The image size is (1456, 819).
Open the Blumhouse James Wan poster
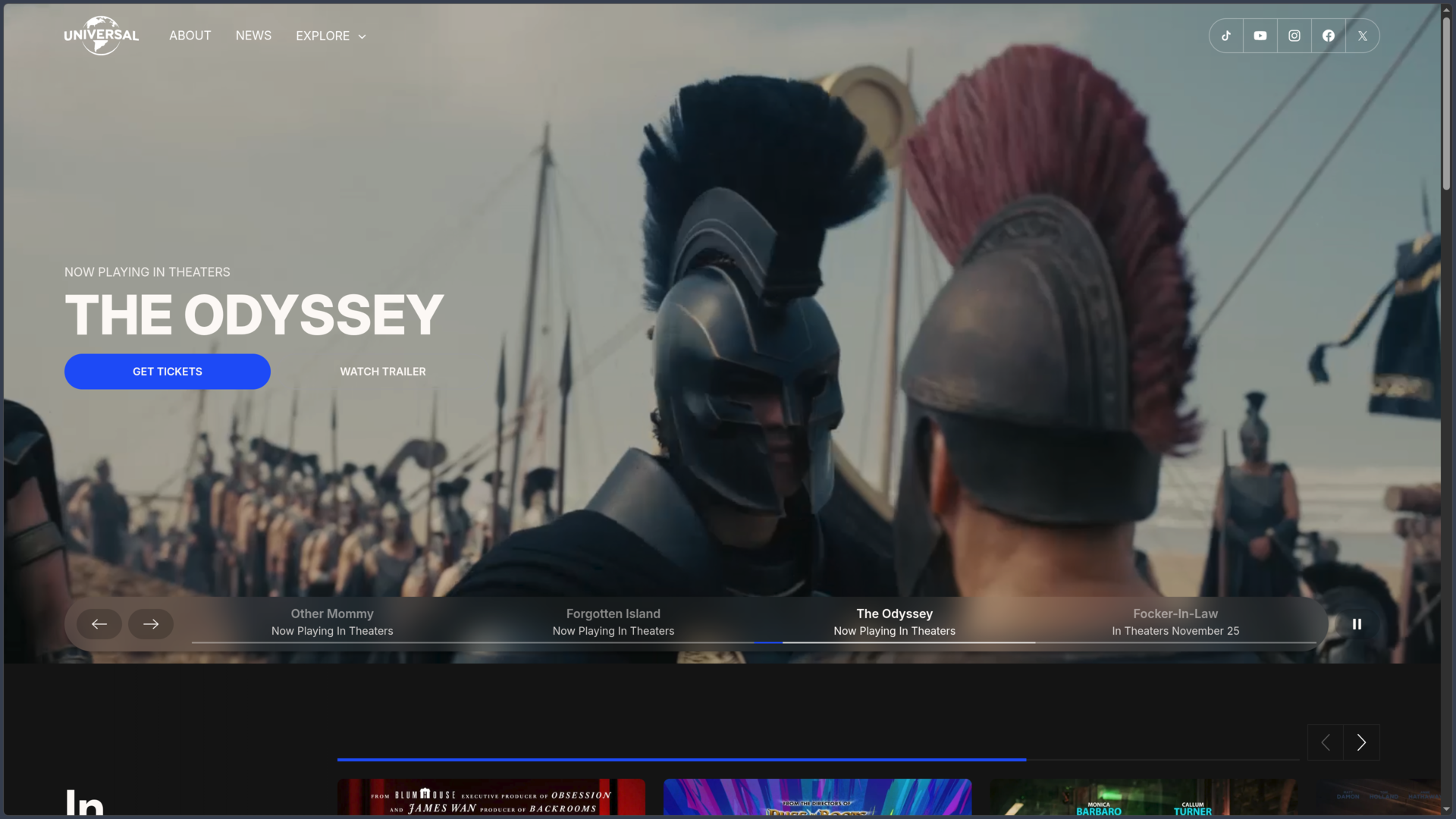[x=491, y=797]
